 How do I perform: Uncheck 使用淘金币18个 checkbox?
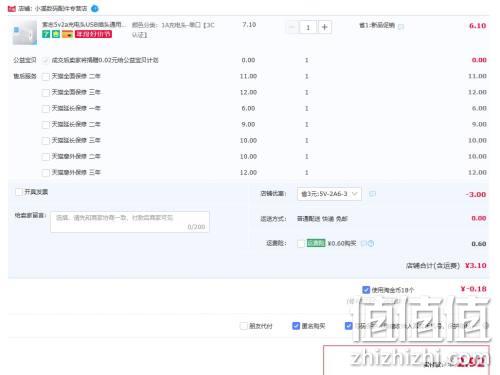[366, 290]
